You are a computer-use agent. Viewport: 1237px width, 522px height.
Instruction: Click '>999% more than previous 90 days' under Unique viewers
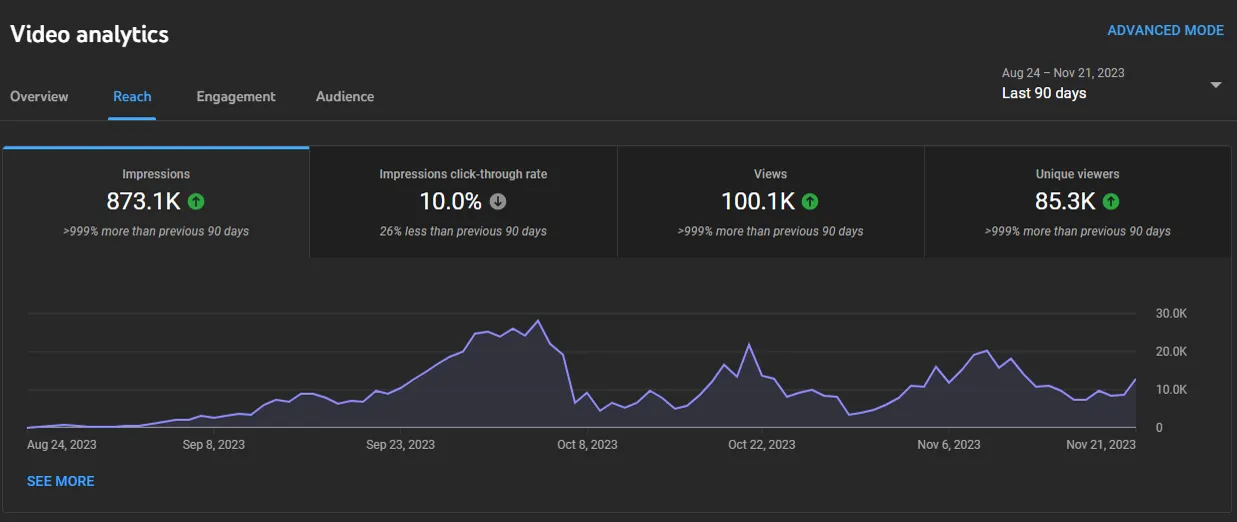(x=1077, y=231)
